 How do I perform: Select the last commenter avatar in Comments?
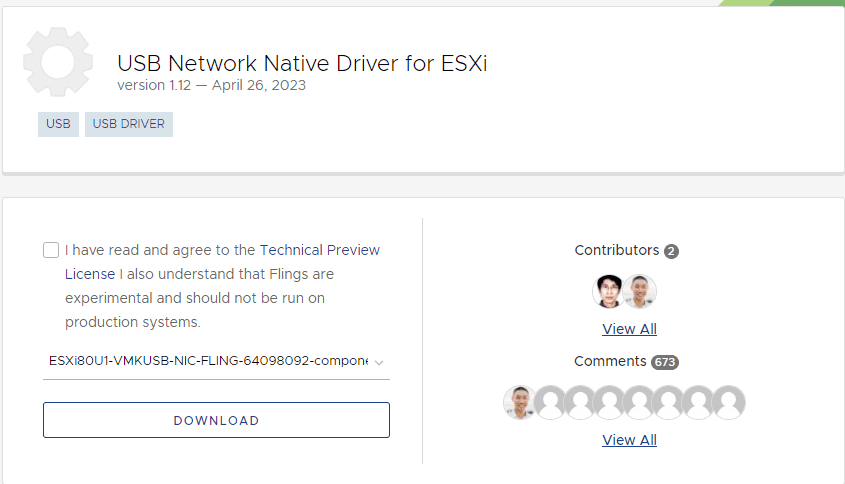(728, 402)
